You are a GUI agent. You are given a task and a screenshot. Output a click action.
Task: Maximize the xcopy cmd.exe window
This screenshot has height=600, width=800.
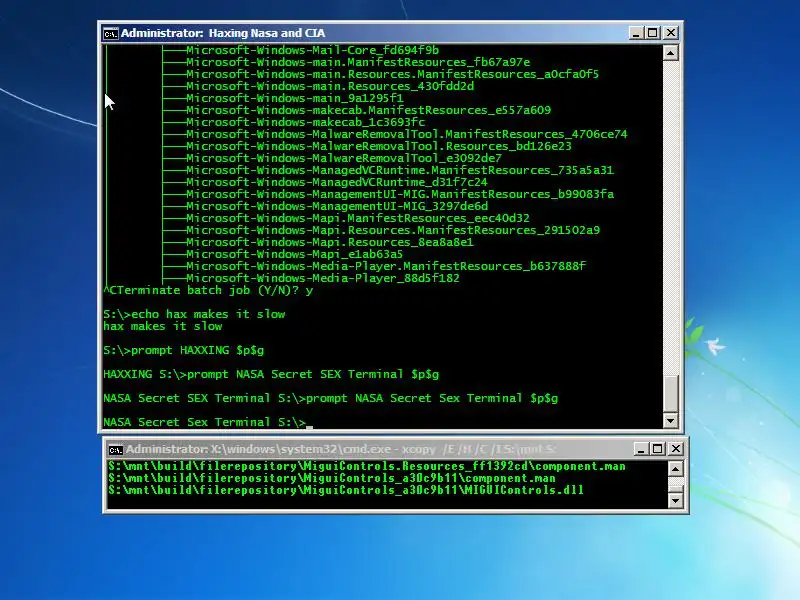(658, 449)
